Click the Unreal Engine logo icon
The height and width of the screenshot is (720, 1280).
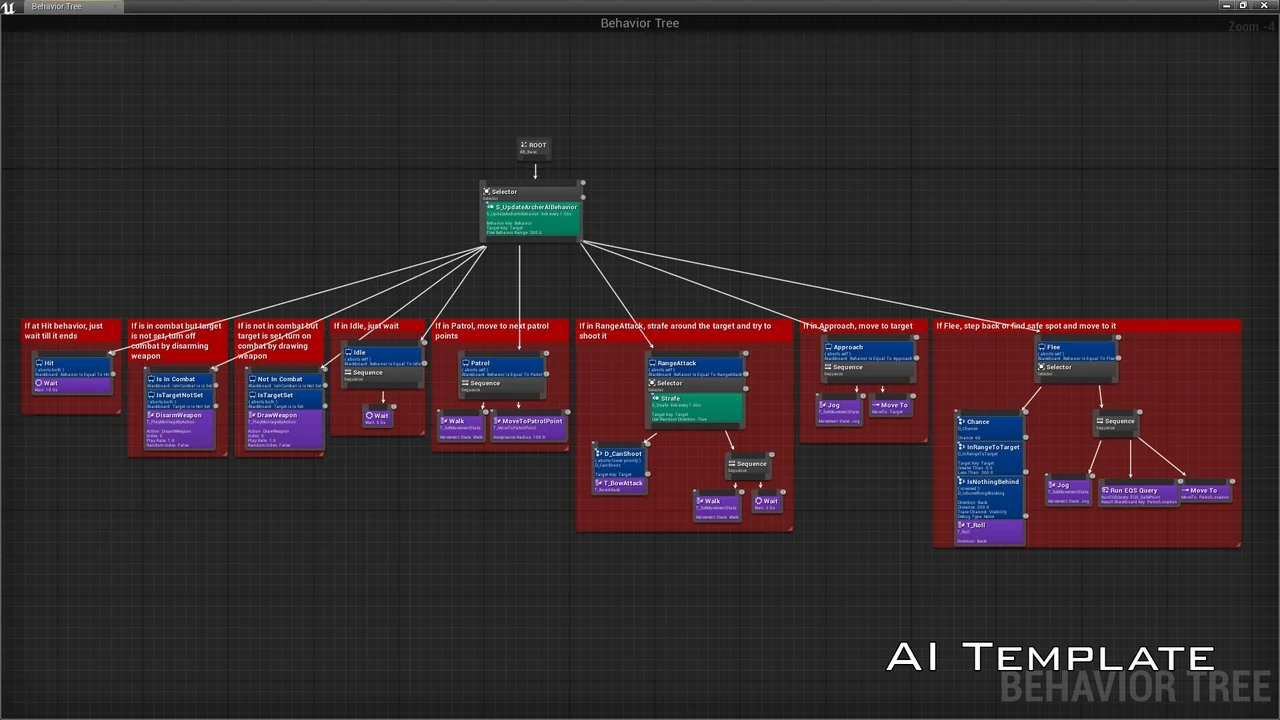click(9, 7)
